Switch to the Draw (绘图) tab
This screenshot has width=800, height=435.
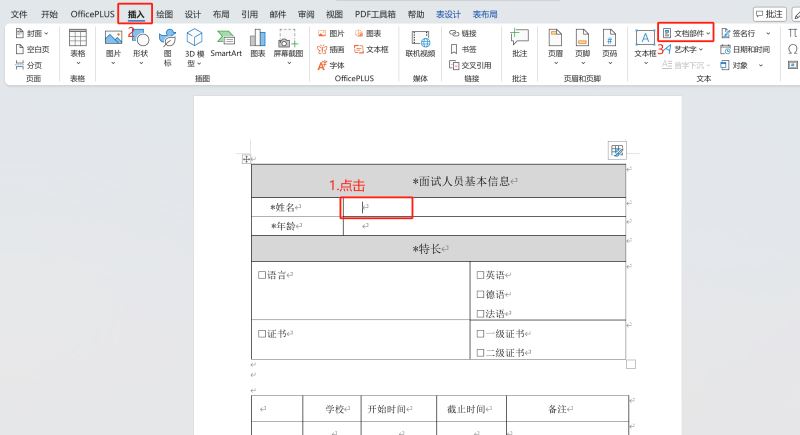(164, 14)
